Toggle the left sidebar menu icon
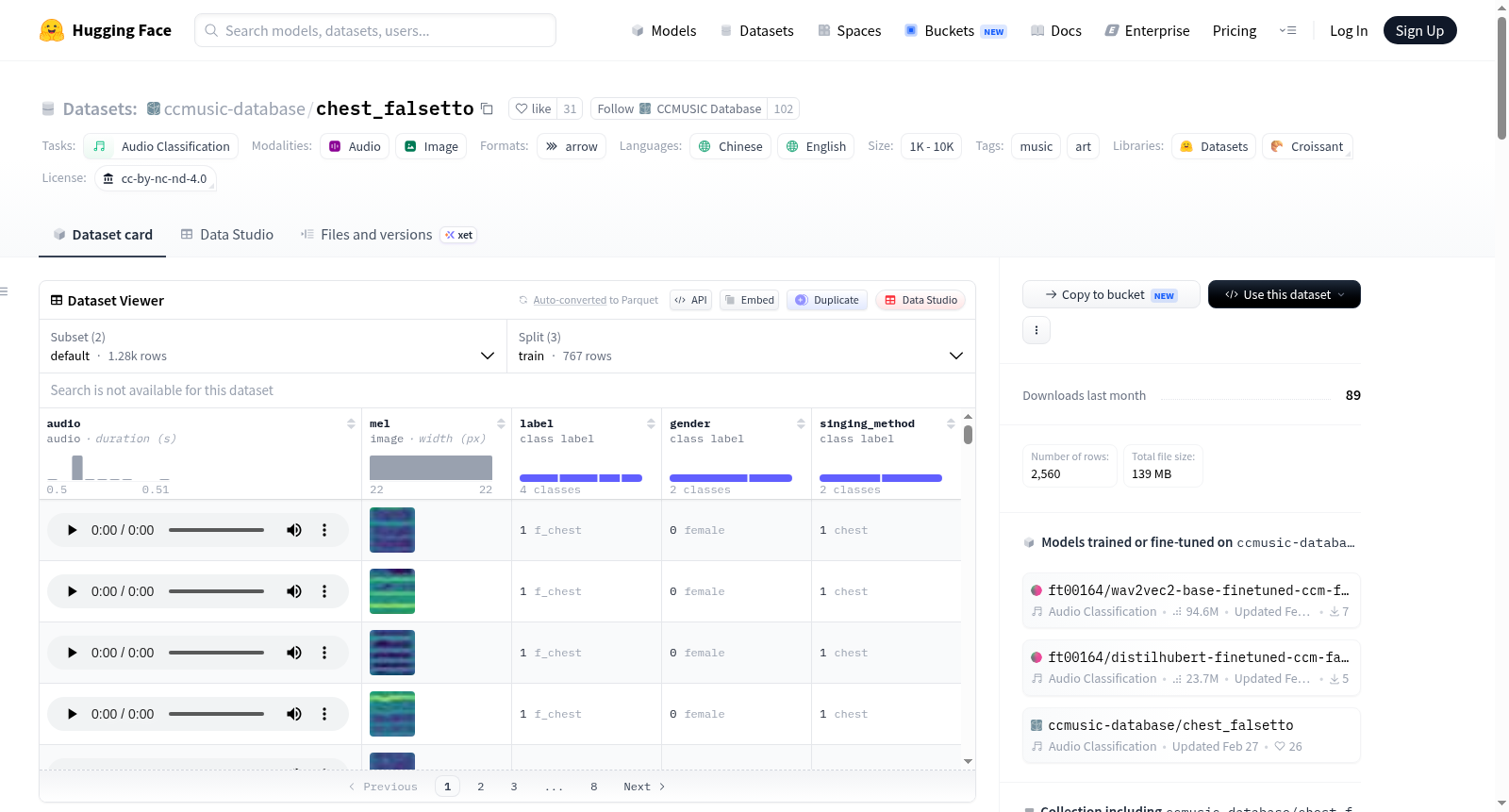Screen dimensions: 1509x812 click(x=4, y=291)
